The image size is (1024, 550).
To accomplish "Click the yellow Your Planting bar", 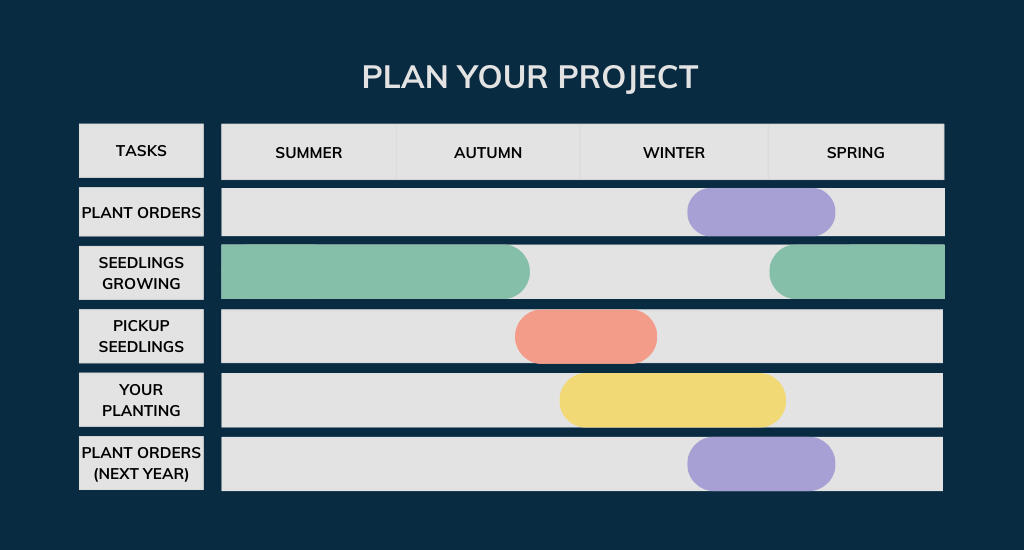I will pos(672,400).
